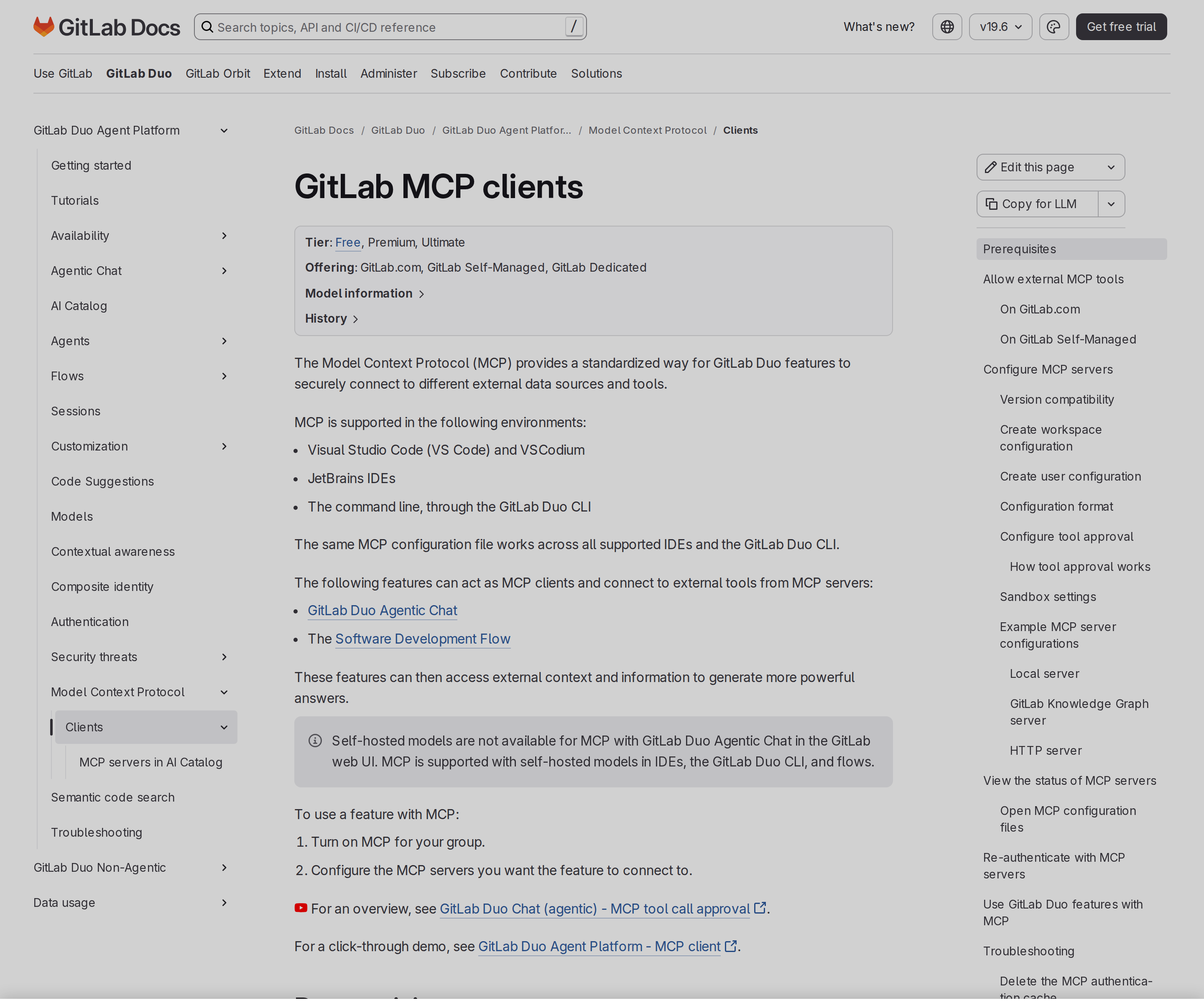The image size is (1204, 1003).
Task: Jump to Prerequisites in page outline
Action: 1071,249
